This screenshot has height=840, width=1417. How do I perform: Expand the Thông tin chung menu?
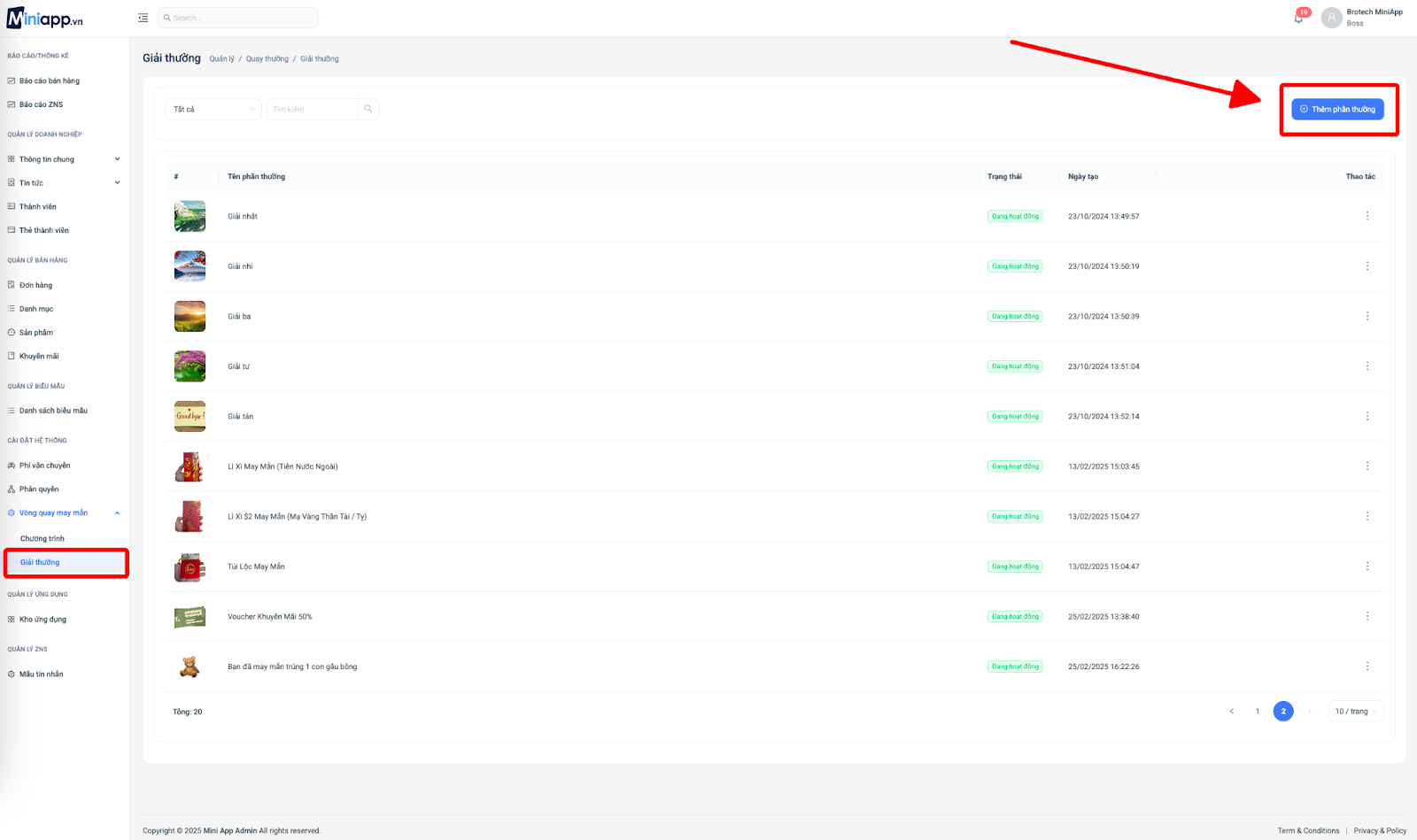[x=64, y=159]
